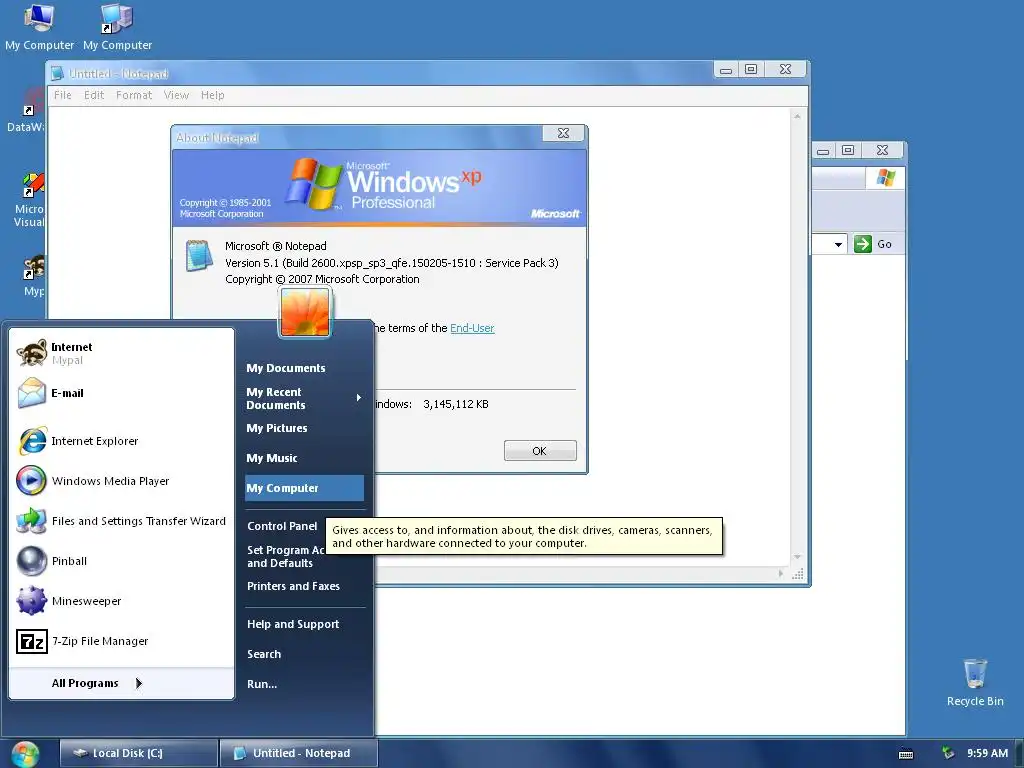
Task: Click the green network tray icon
Action: (x=948, y=753)
